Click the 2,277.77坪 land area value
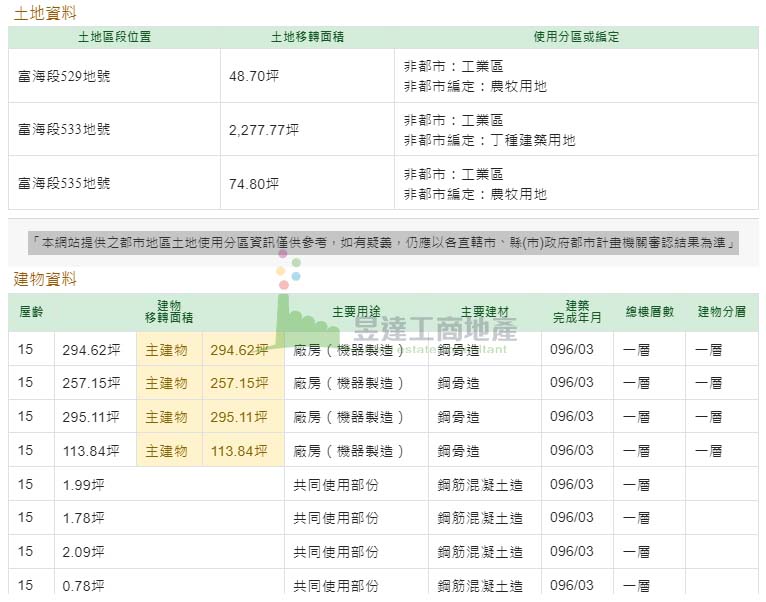The width and height of the screenshot is (766, 602). coord(264,130)
